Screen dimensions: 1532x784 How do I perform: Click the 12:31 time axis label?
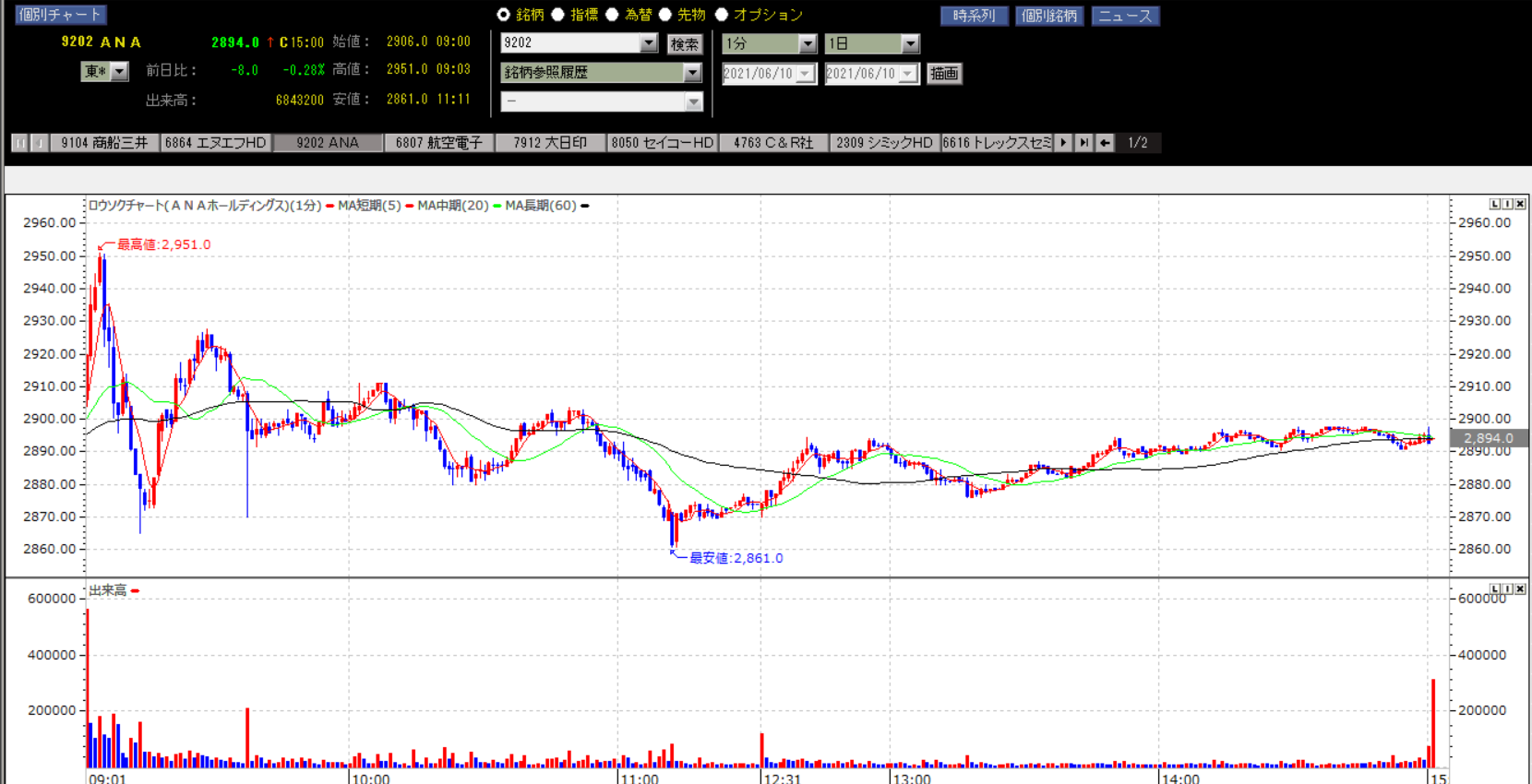pos(782,779)
